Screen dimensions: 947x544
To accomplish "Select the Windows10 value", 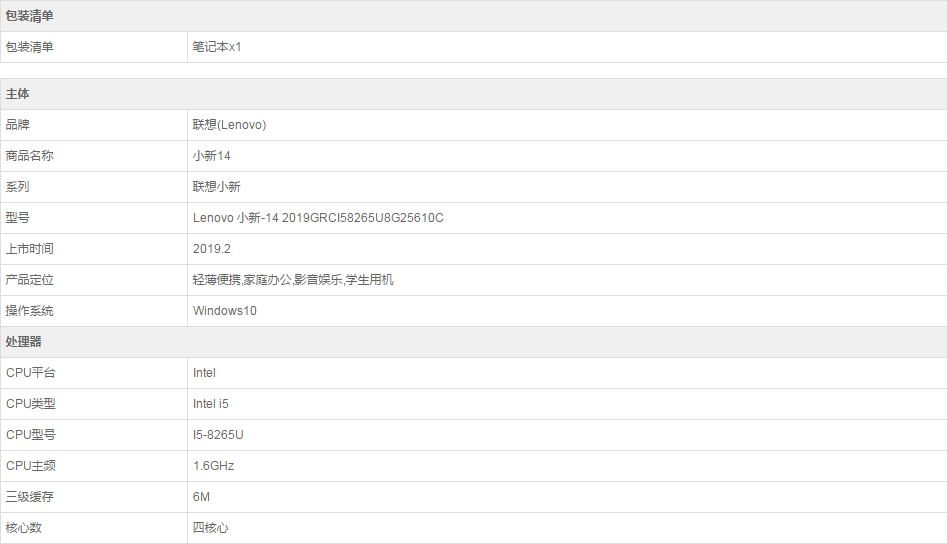I will click(x=225, y=311).
